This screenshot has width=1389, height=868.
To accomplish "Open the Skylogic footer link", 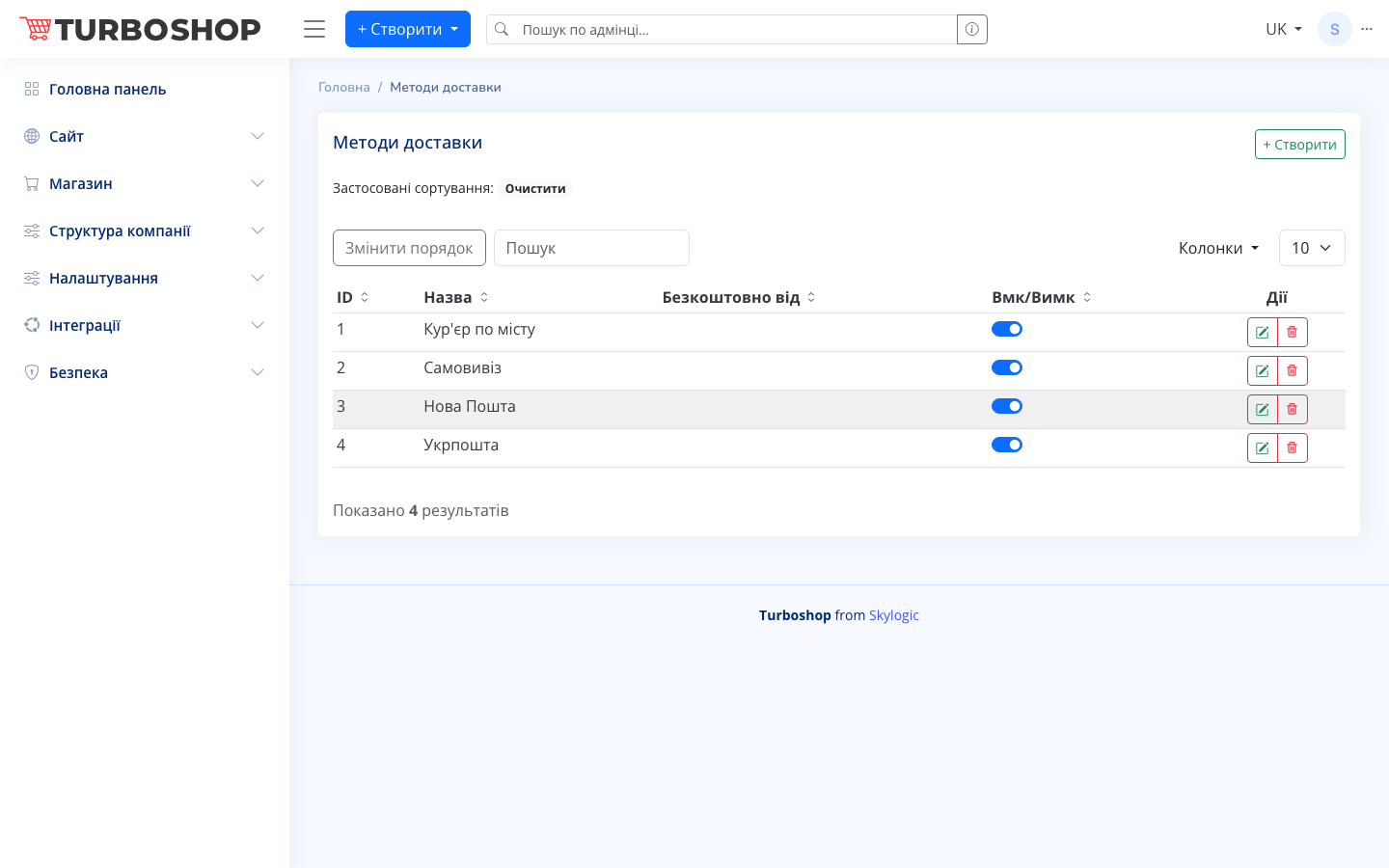I will click(x=894, y=615).
